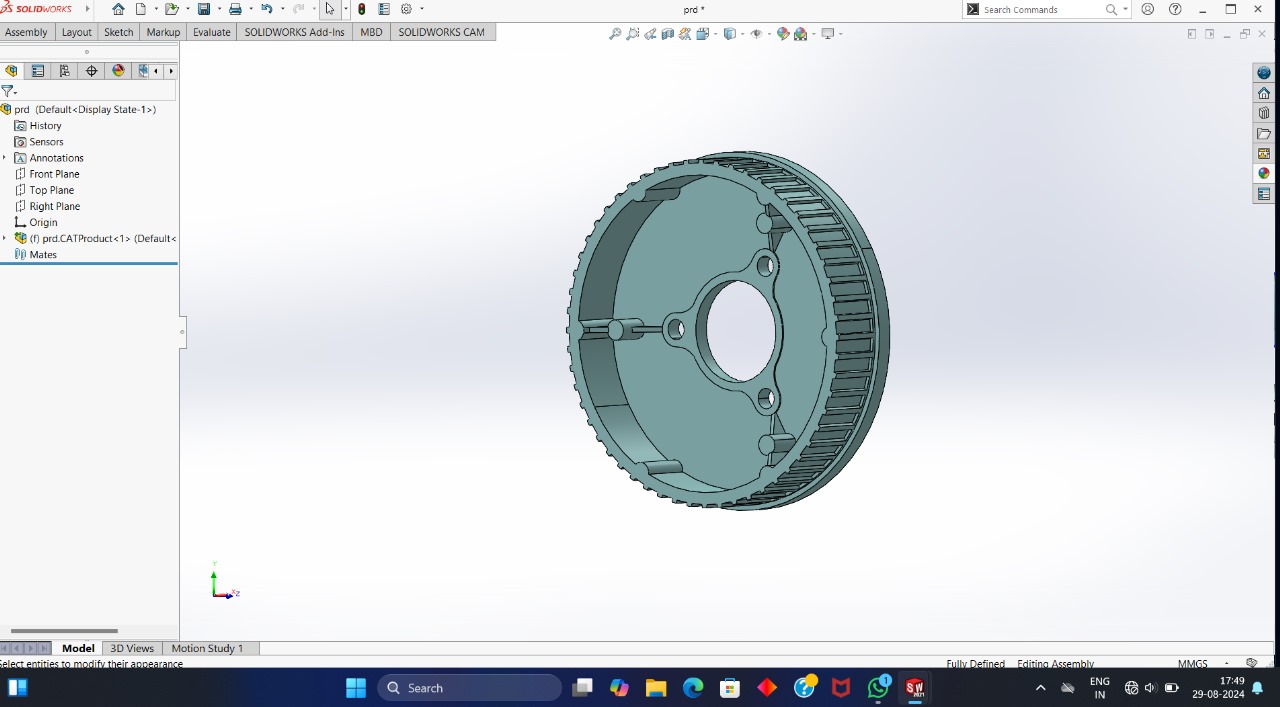Open the Windows Start menu
1280x707 pixels.
[356, 688]
